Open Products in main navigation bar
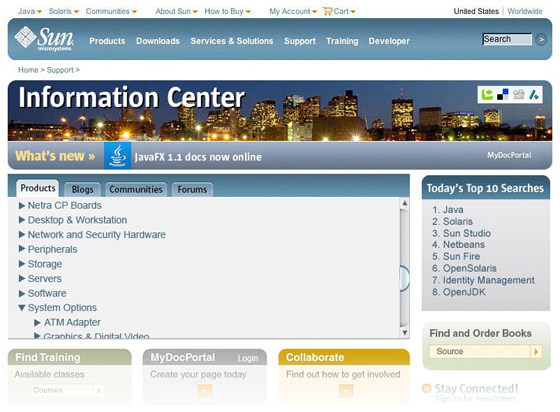Screen dimensions: 560x412 [x=107, y=41]
